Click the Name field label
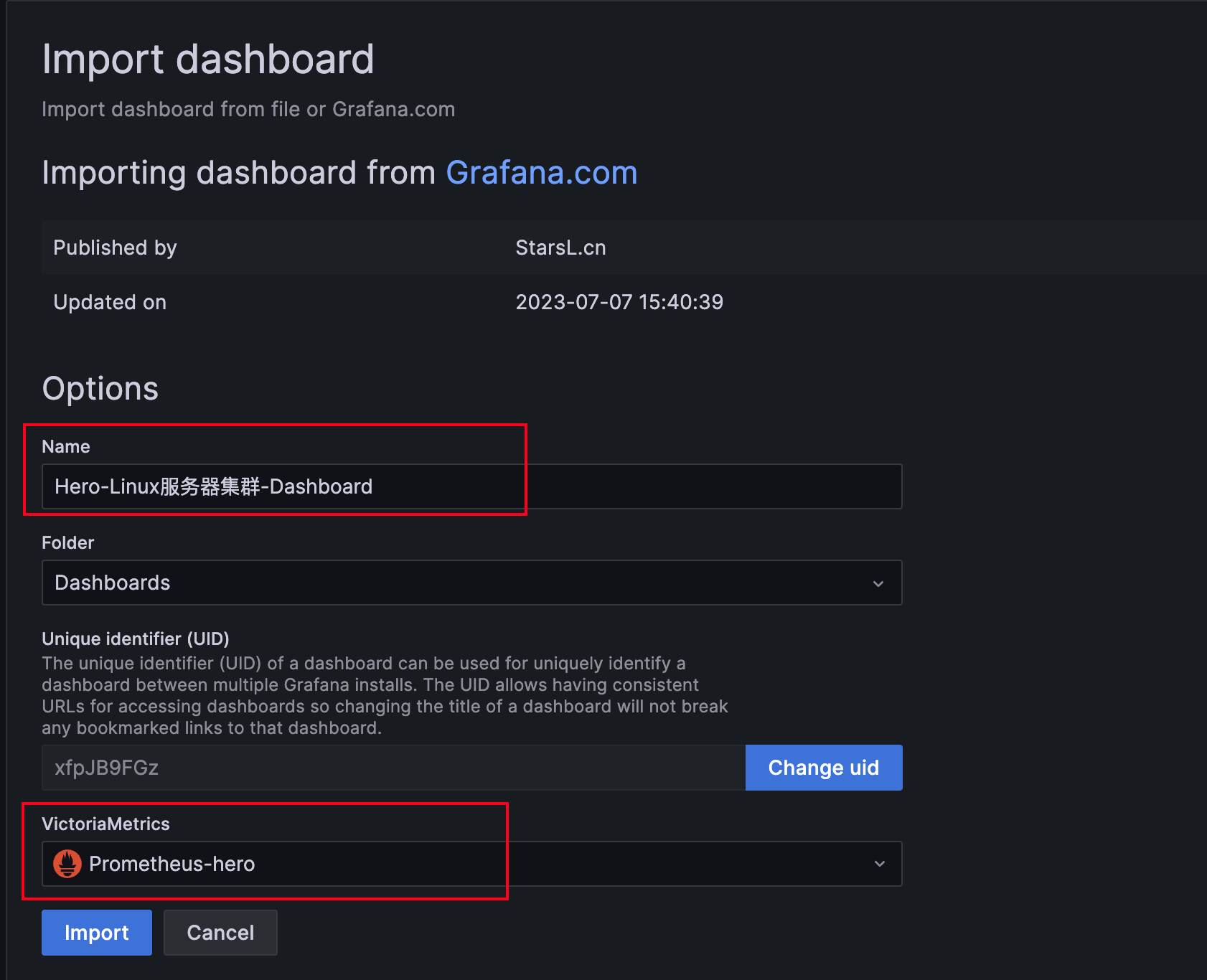1207x980 pixels. 66,446
